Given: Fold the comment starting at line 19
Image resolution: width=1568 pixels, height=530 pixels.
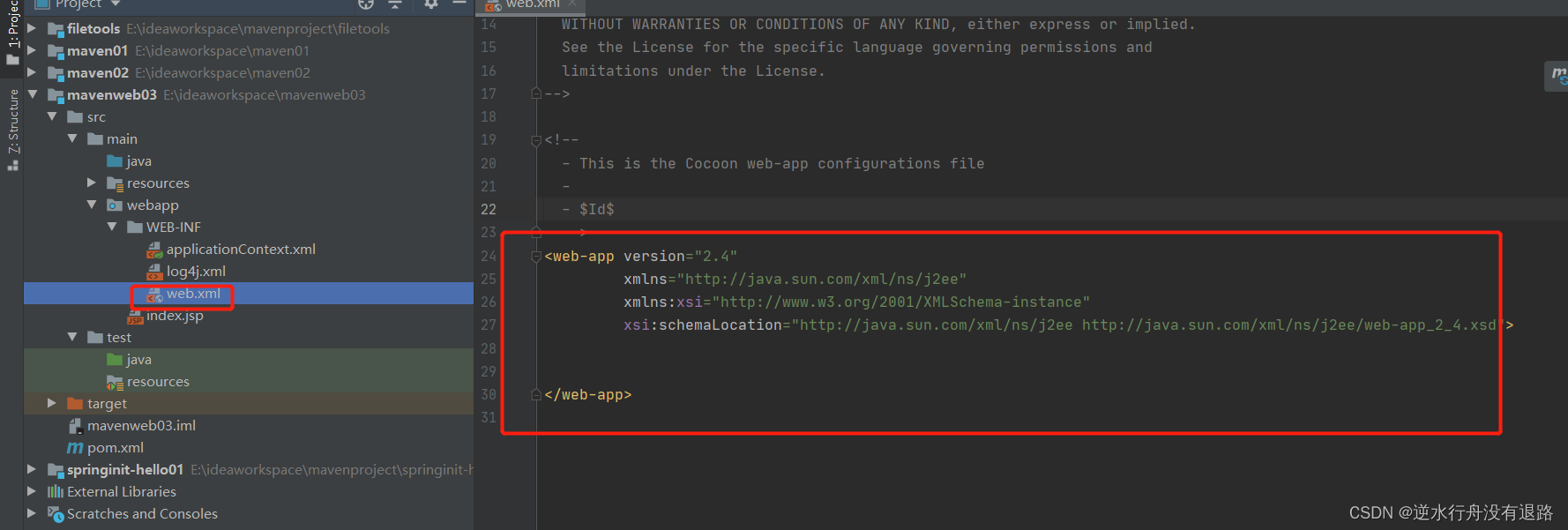Looking at the screenshot, I should (536, 140).
